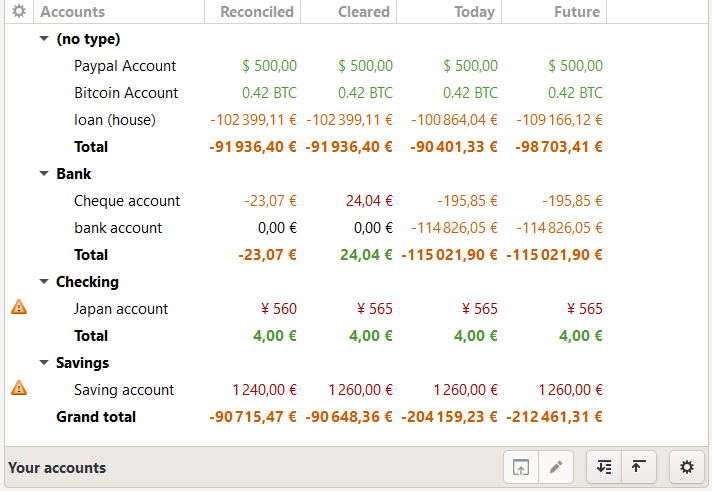The image size is (712, 491).
Task: Click Cheque account's Cleared value 24,04 €
Action: point(369,201)
